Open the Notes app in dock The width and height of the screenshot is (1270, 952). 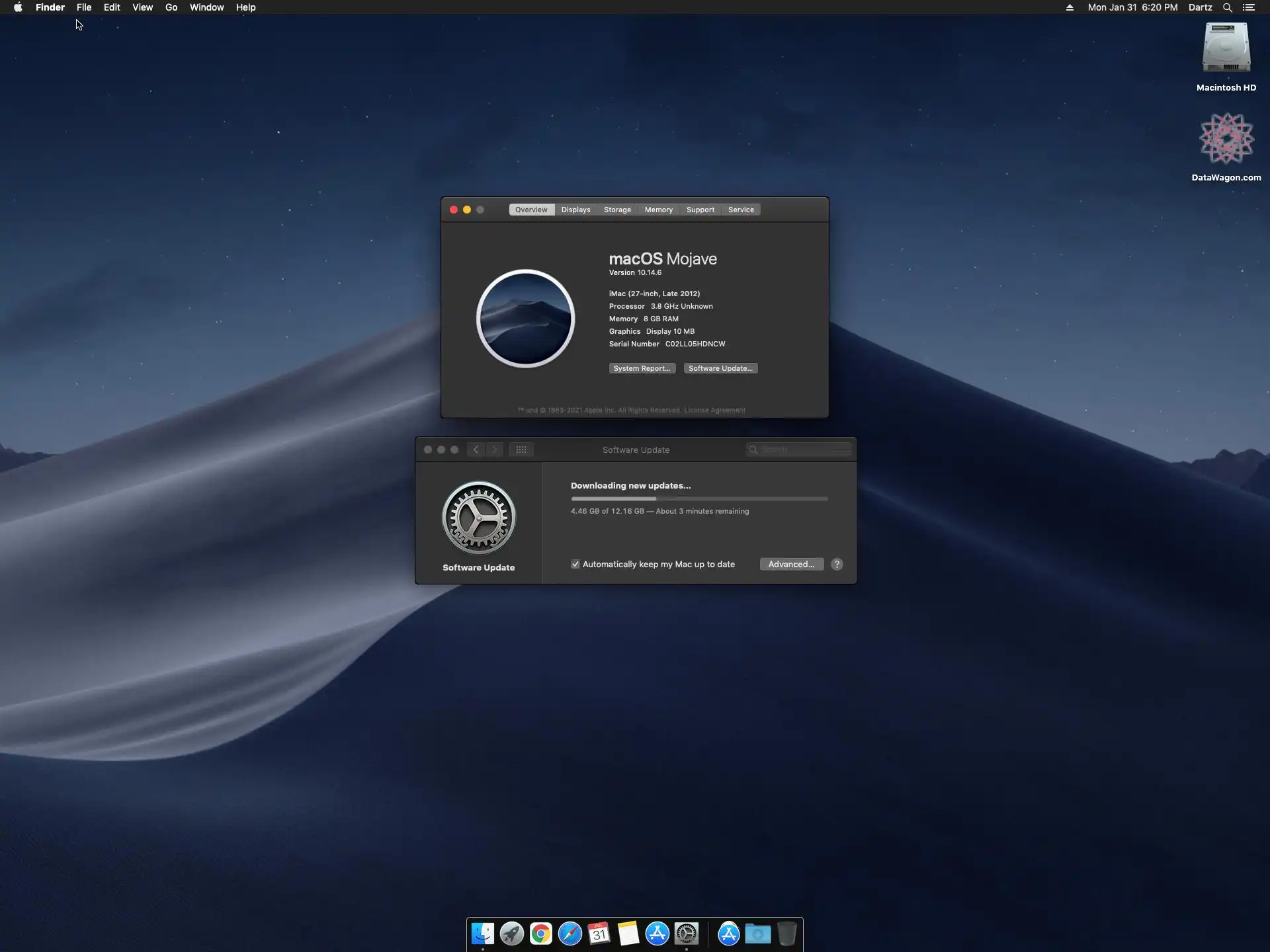tap(628, 933)
